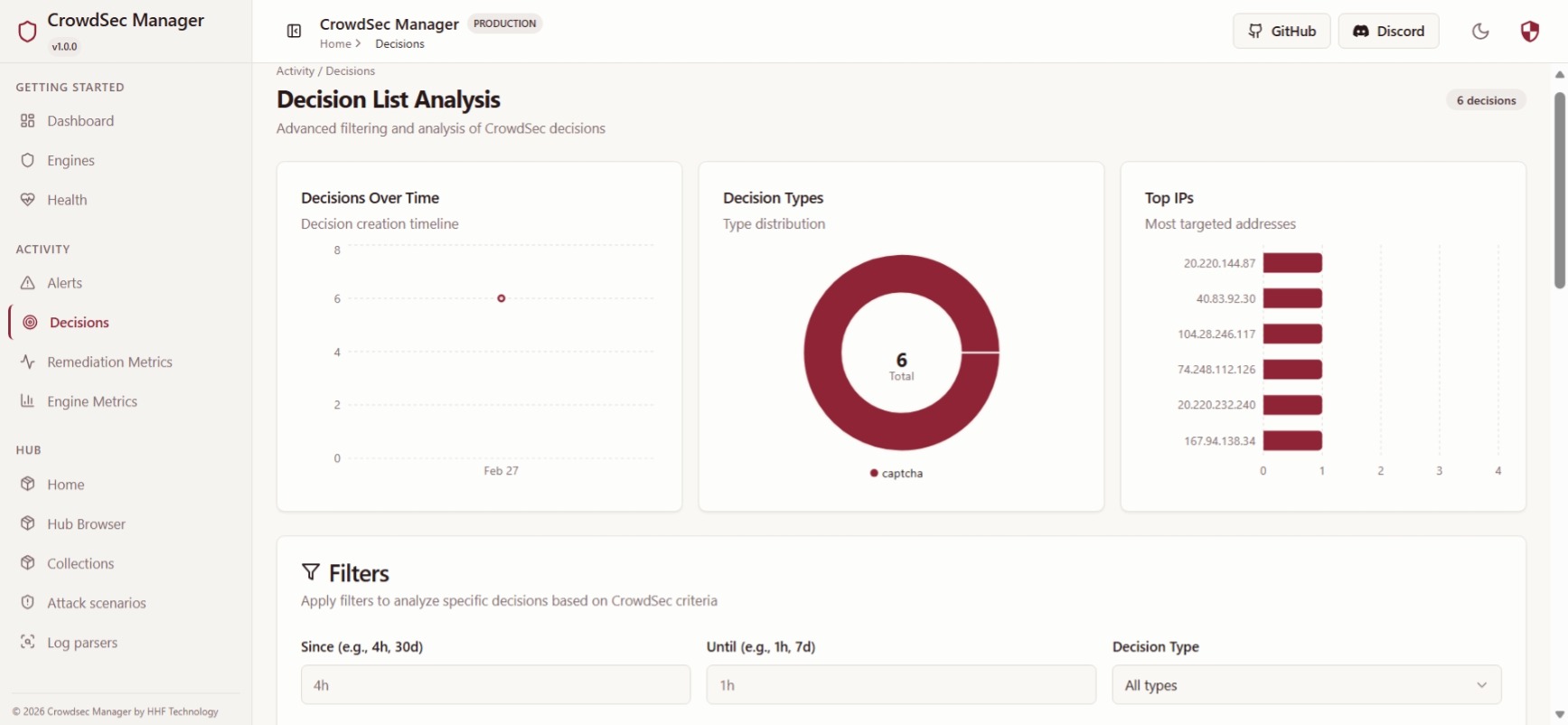Click the bar for IP 167.94.138.34
Screen dimensions: 1568x725
tap(1292, 440)
